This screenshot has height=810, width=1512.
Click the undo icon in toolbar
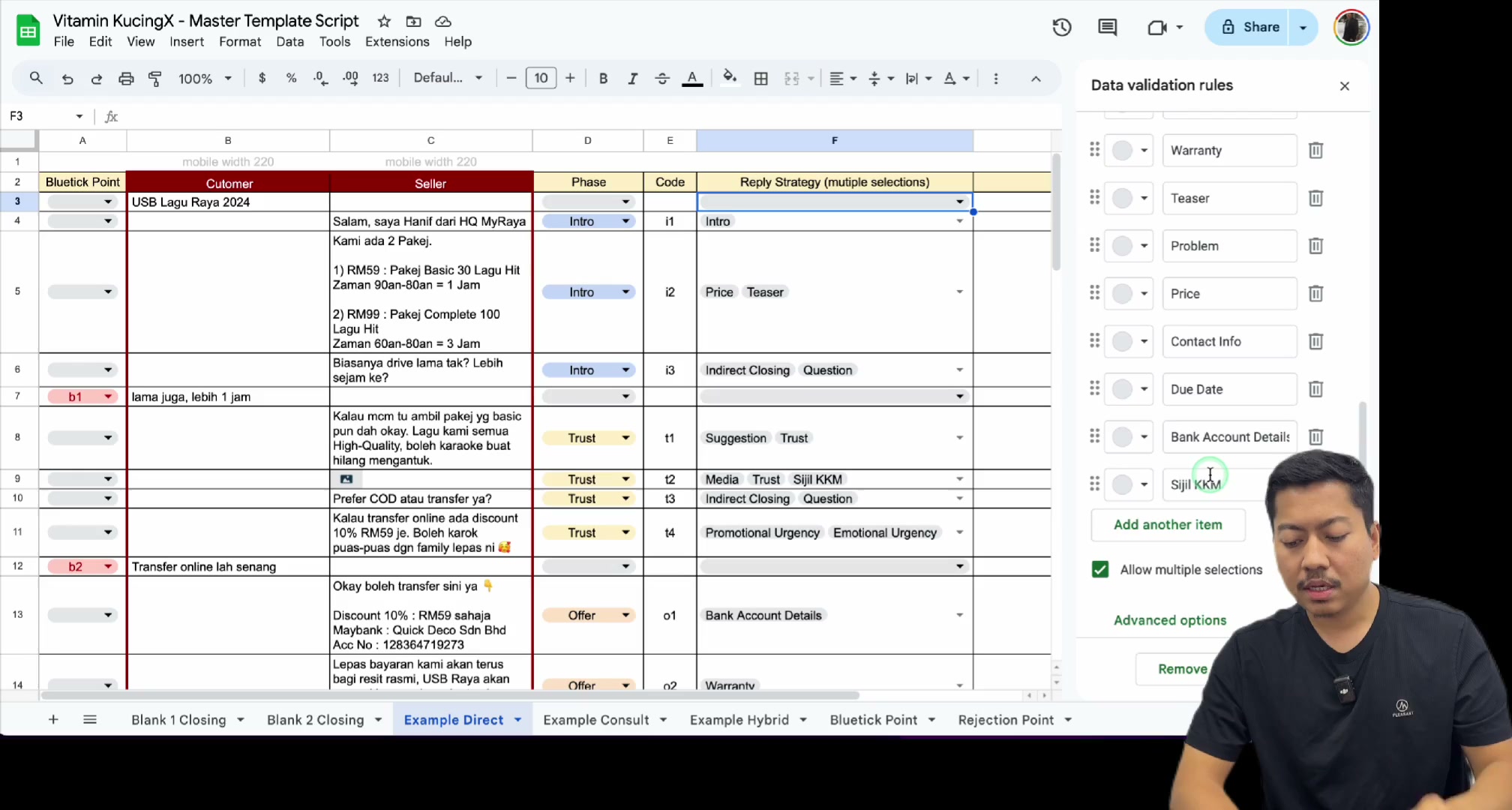[x=67, y=79]
